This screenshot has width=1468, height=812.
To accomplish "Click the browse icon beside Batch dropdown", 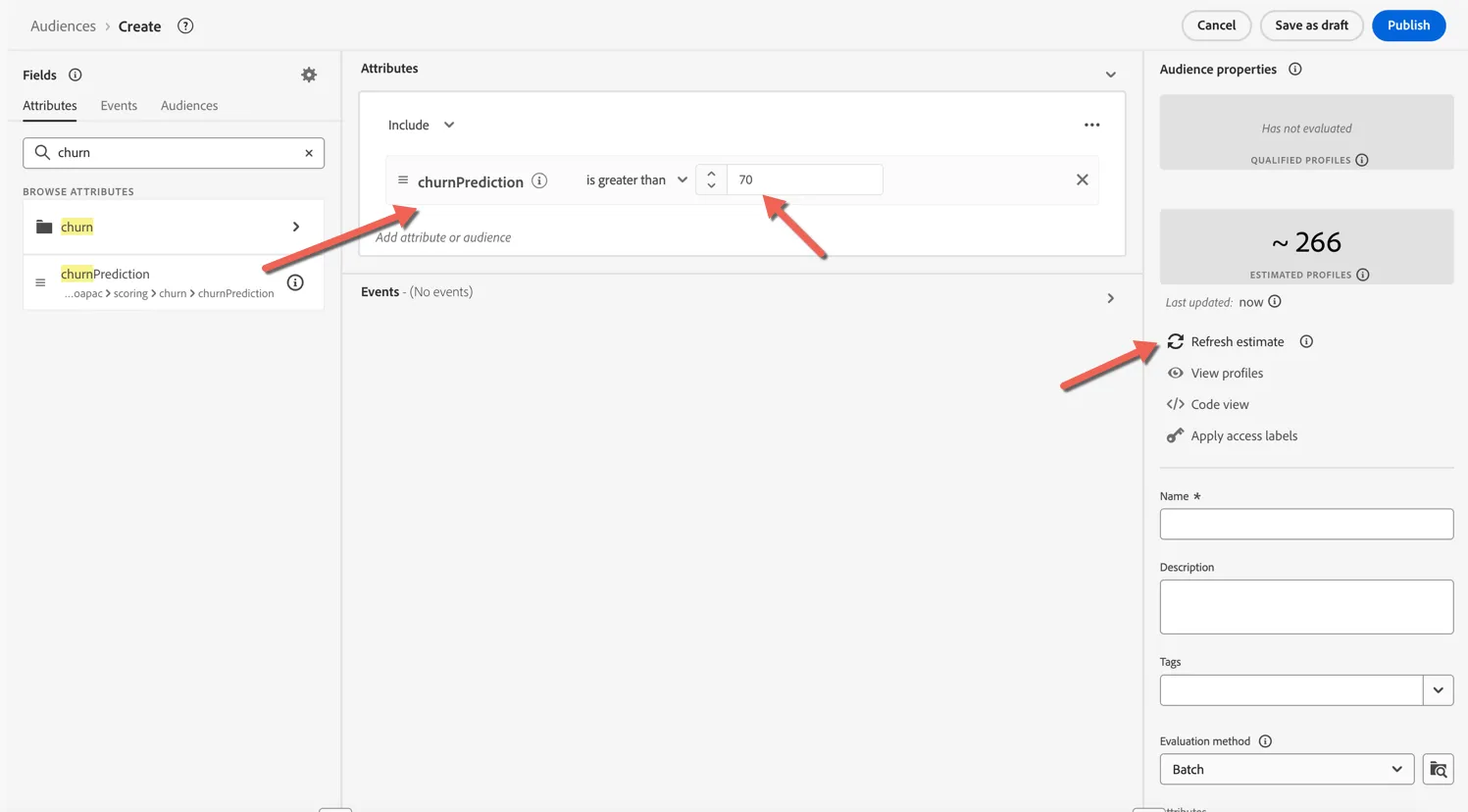I will tap(1439, 770).
